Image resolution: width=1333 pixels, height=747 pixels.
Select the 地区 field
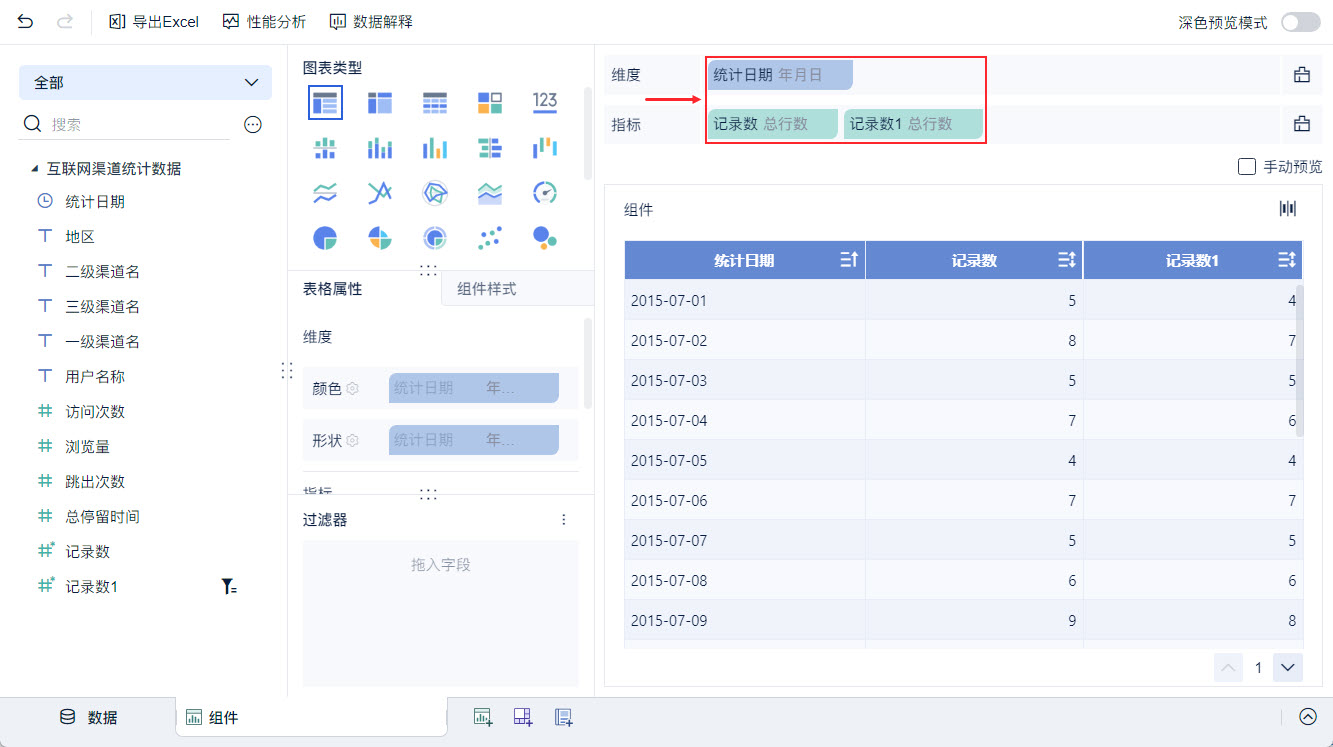click(80, 237)
